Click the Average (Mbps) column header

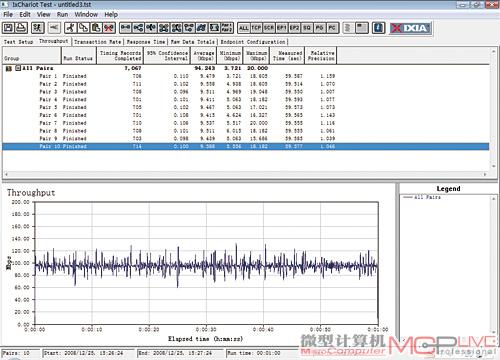(204, 55)
